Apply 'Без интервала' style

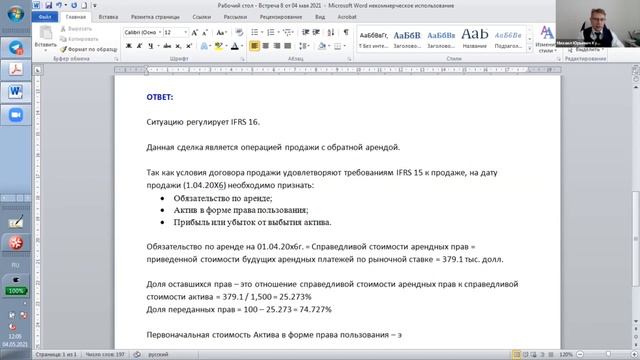373,40
